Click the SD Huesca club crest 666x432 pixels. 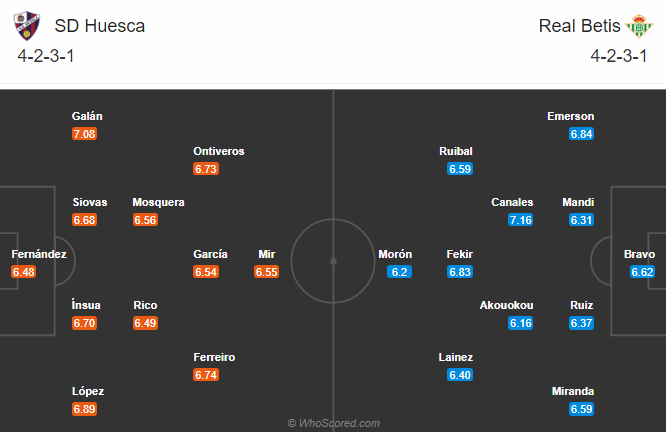coord(31,25)
